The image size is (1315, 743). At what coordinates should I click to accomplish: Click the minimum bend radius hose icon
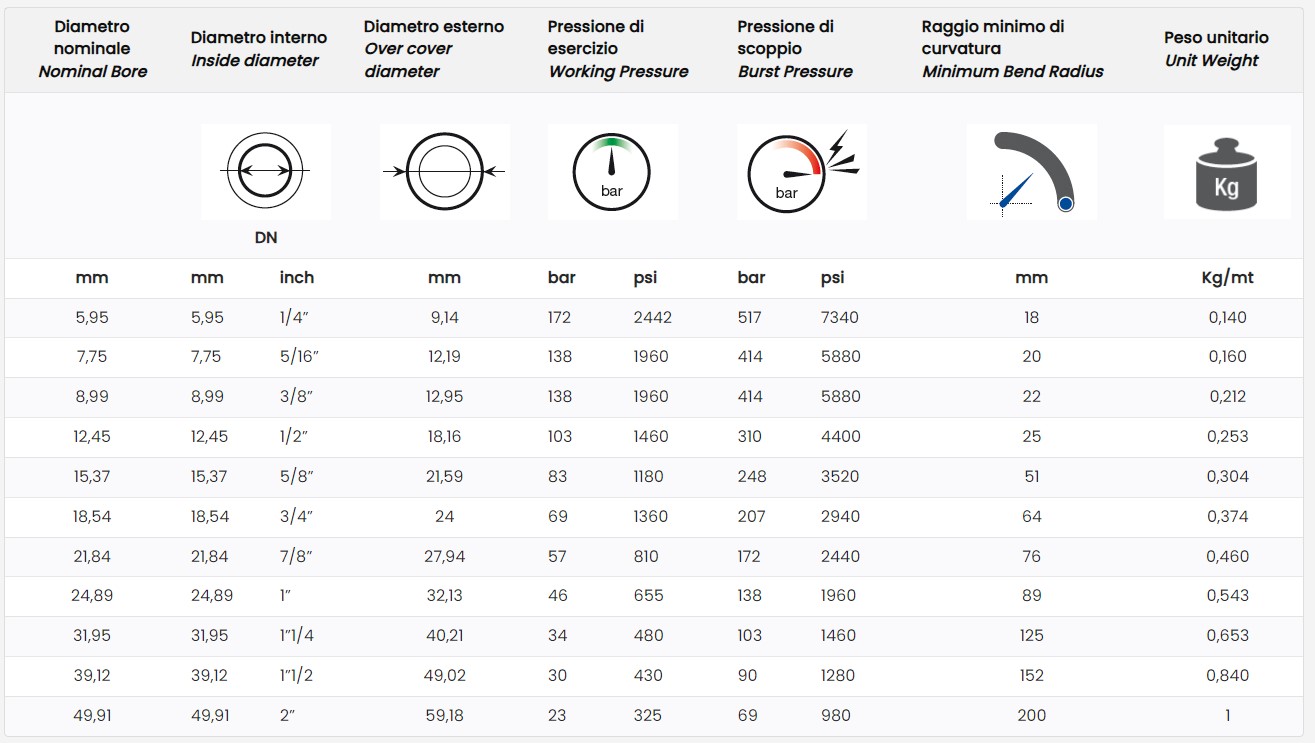point(1031,171)
